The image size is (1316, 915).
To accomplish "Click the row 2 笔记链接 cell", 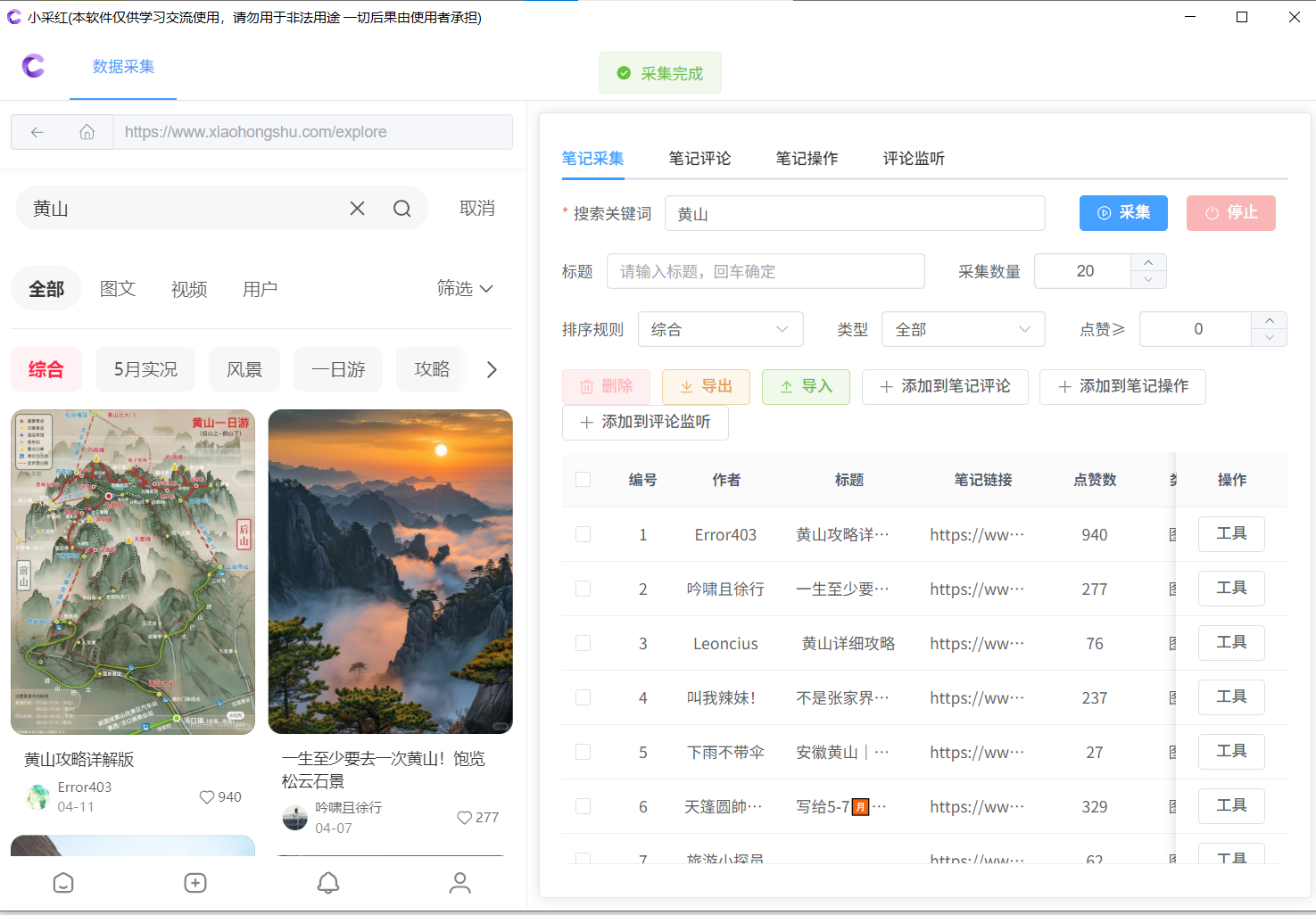I will click(x=977, y=589).
